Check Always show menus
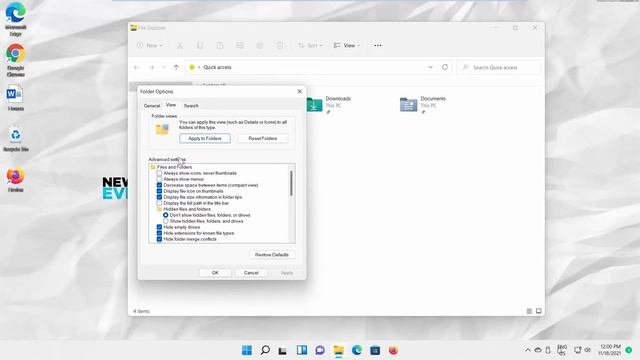The height and width of the screenshot is (360, 640). (x=159, y=179)
